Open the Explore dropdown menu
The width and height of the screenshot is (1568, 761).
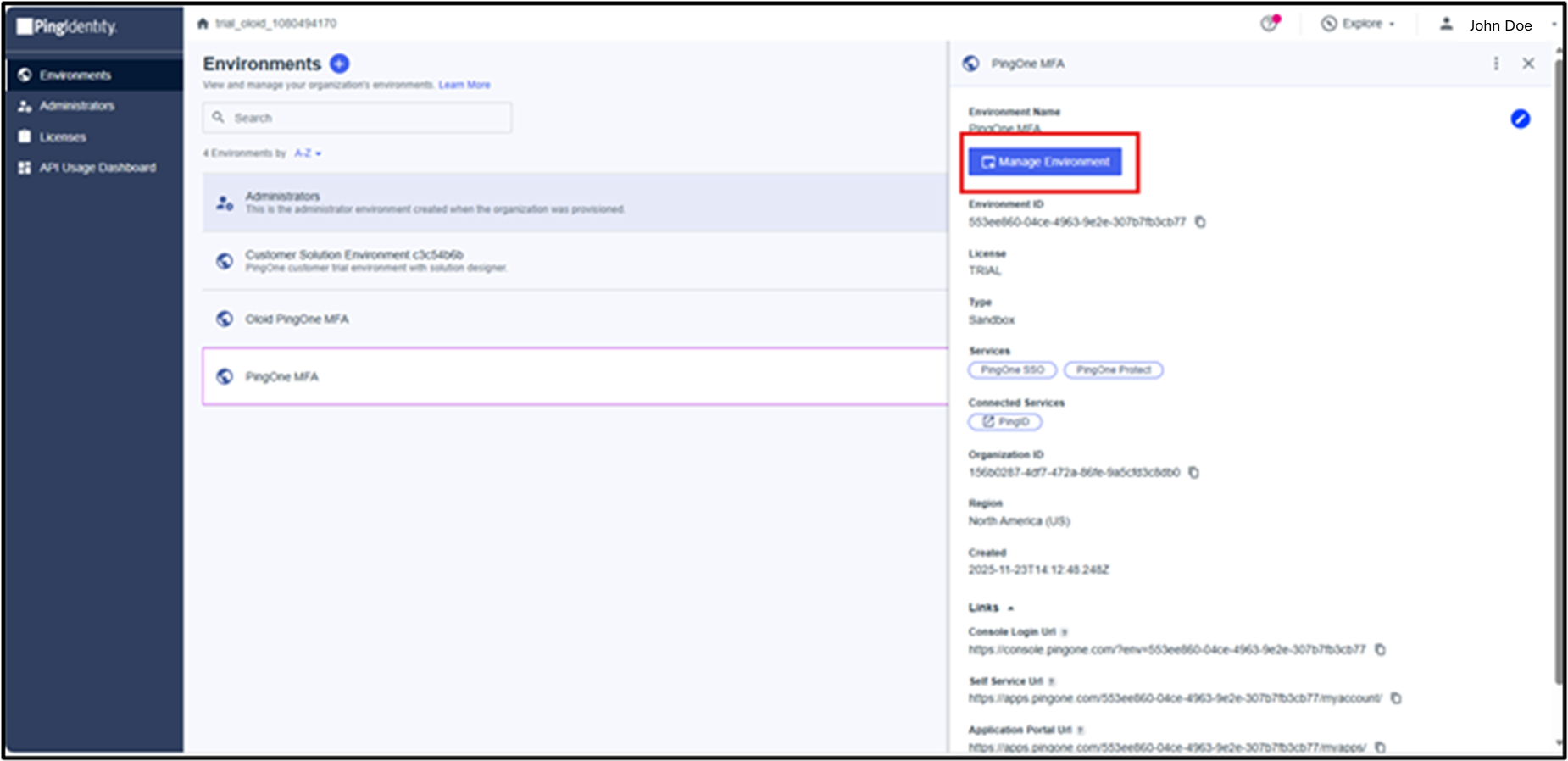coord(1358,24)
